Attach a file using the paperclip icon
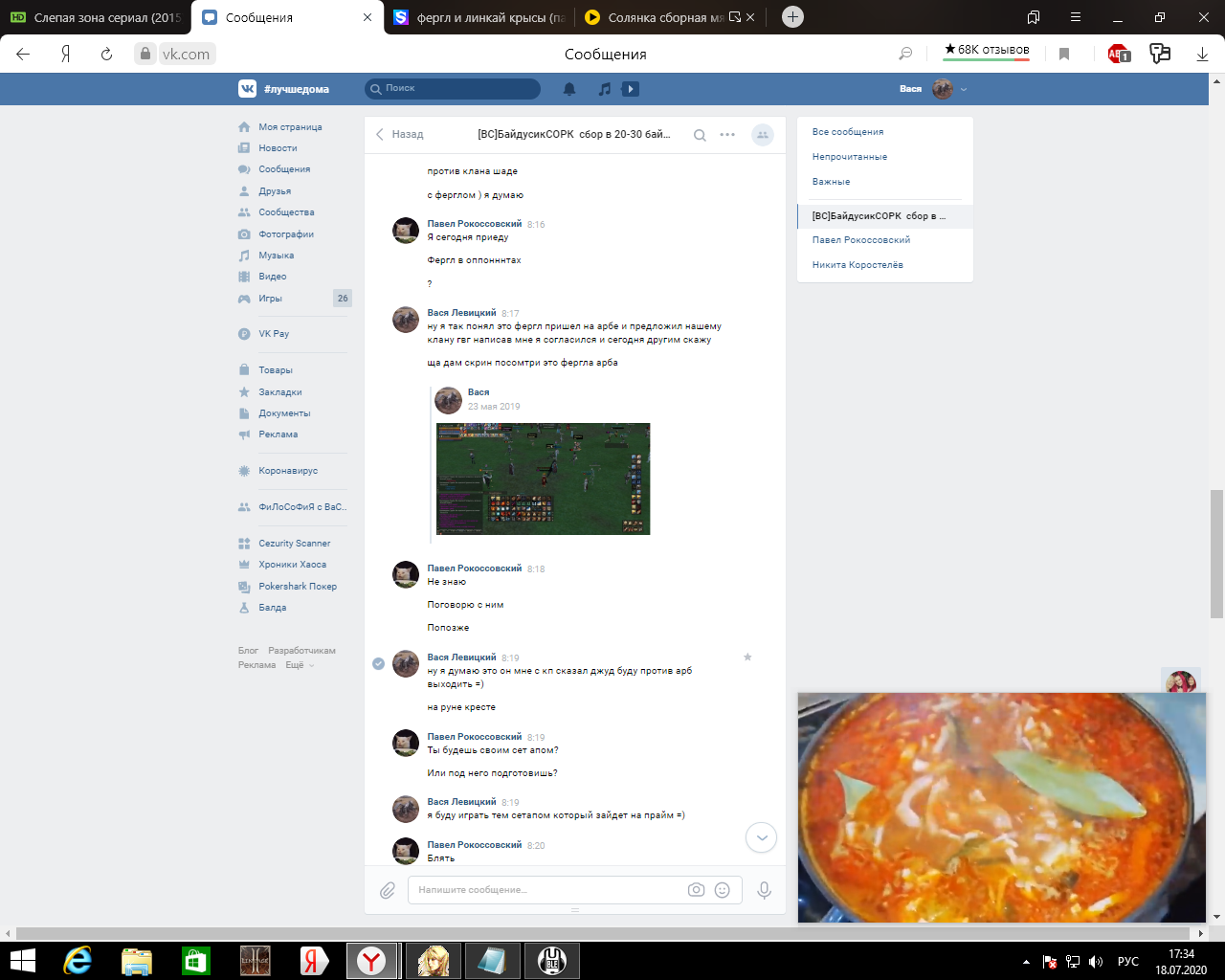Image resolution: width=1225 pixels, height=980 pixels. 387,889
